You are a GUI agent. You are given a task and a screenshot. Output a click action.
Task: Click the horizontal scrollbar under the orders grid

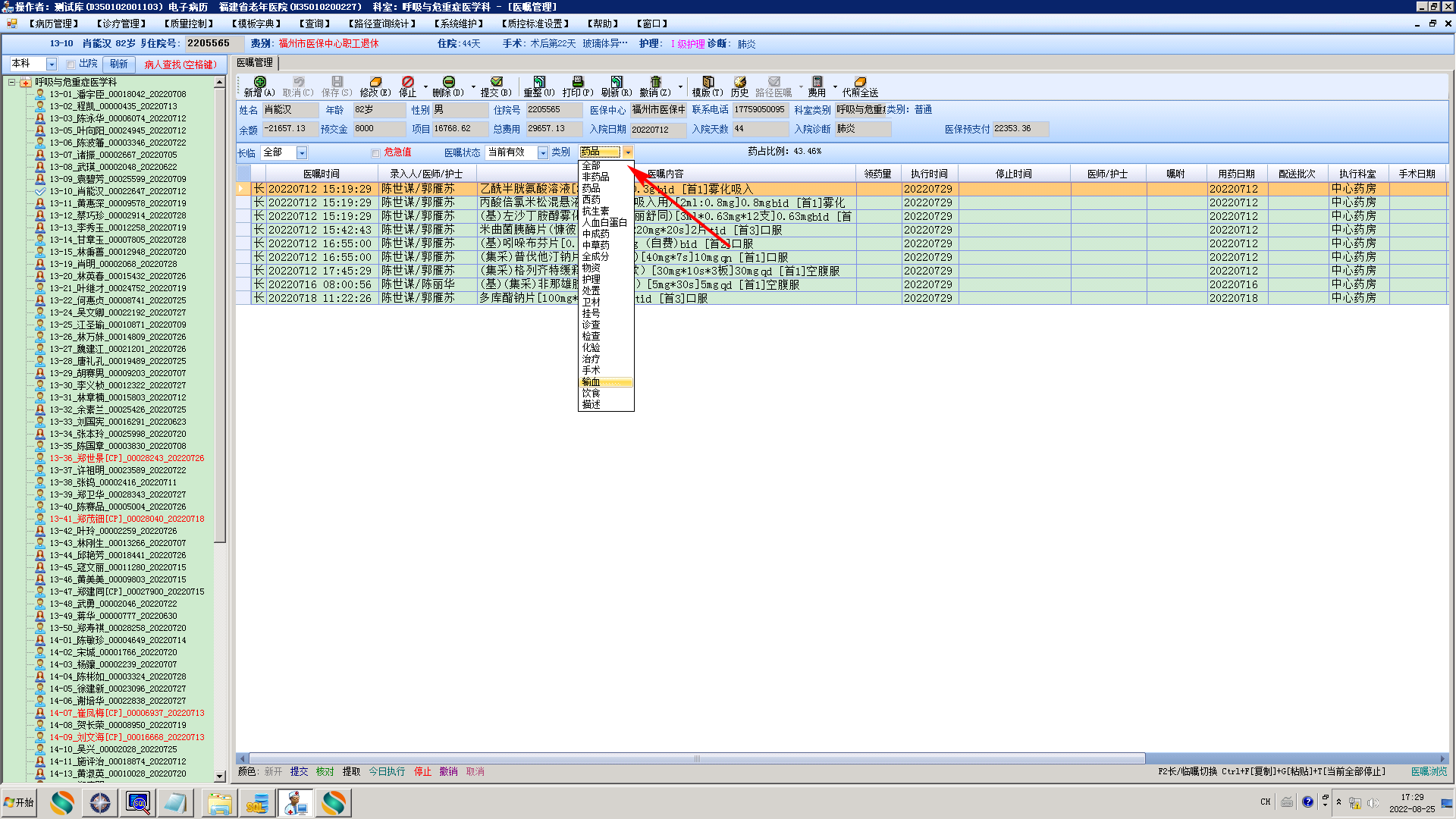pyautogui.click(x=696, y=758)
